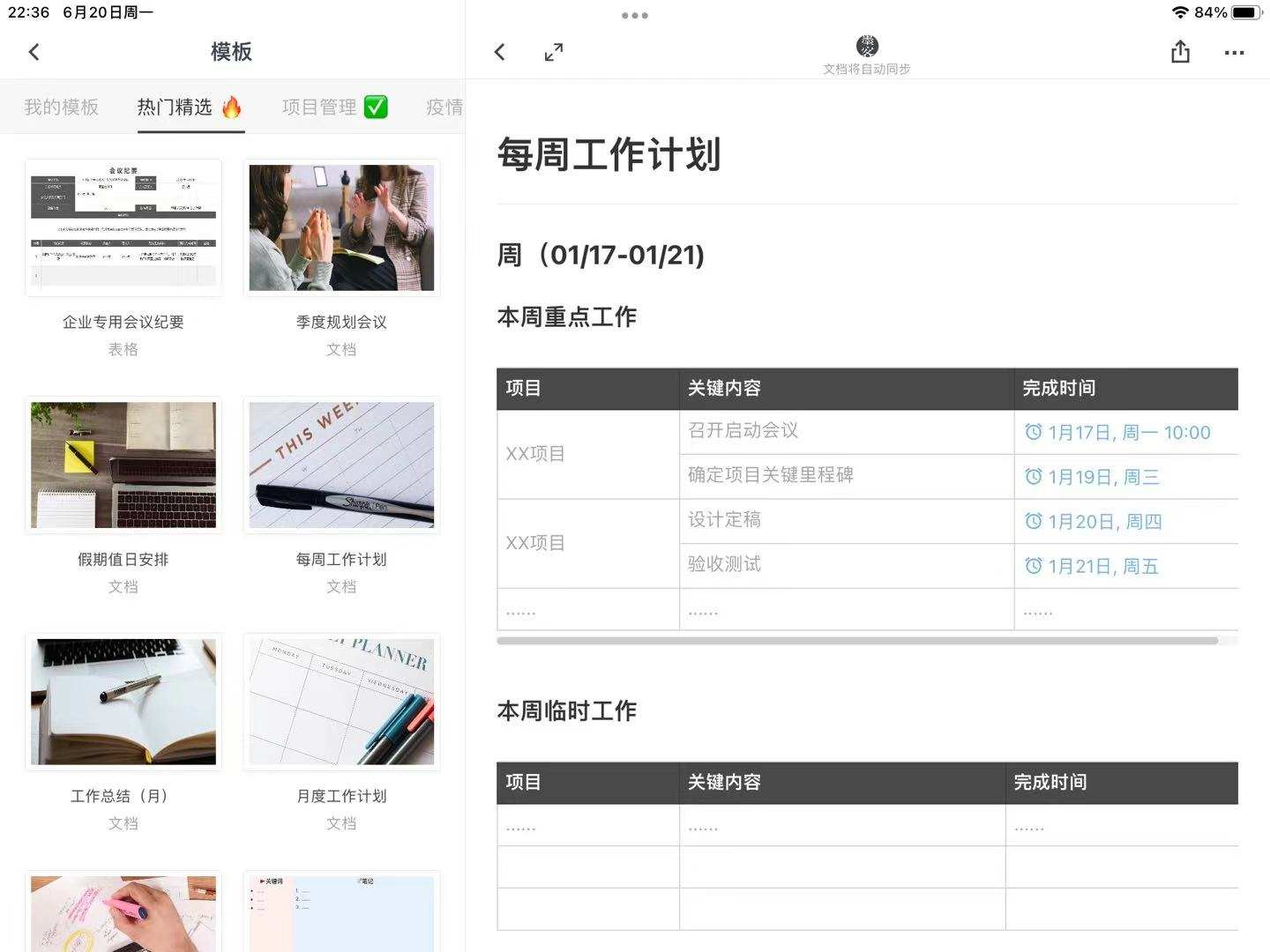Tap the fire icon on 热门精选 tab
The image size is (1270, 952).
click(x=230, y=106)
